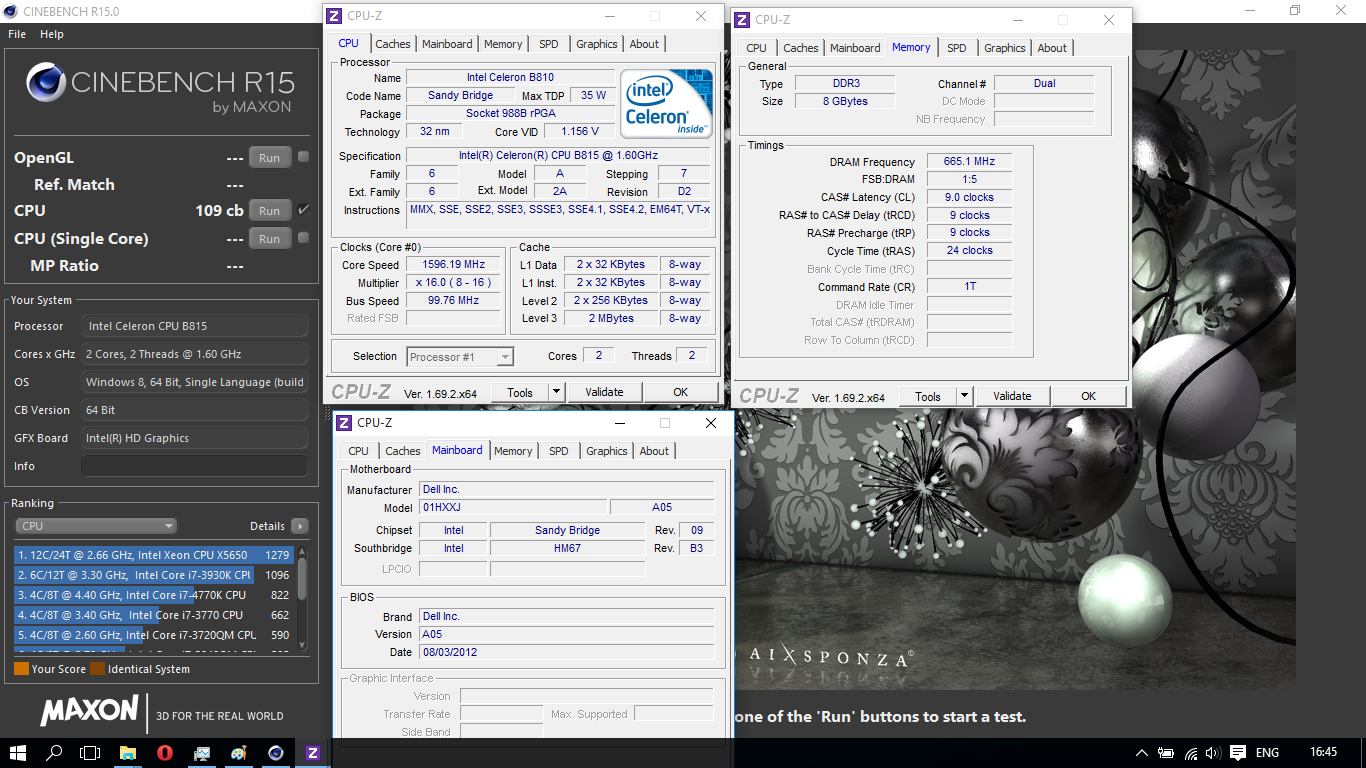Click the Intel Celeron inside logo
The width and height of the screenshot is (1366, 768).
coord(666,103)
